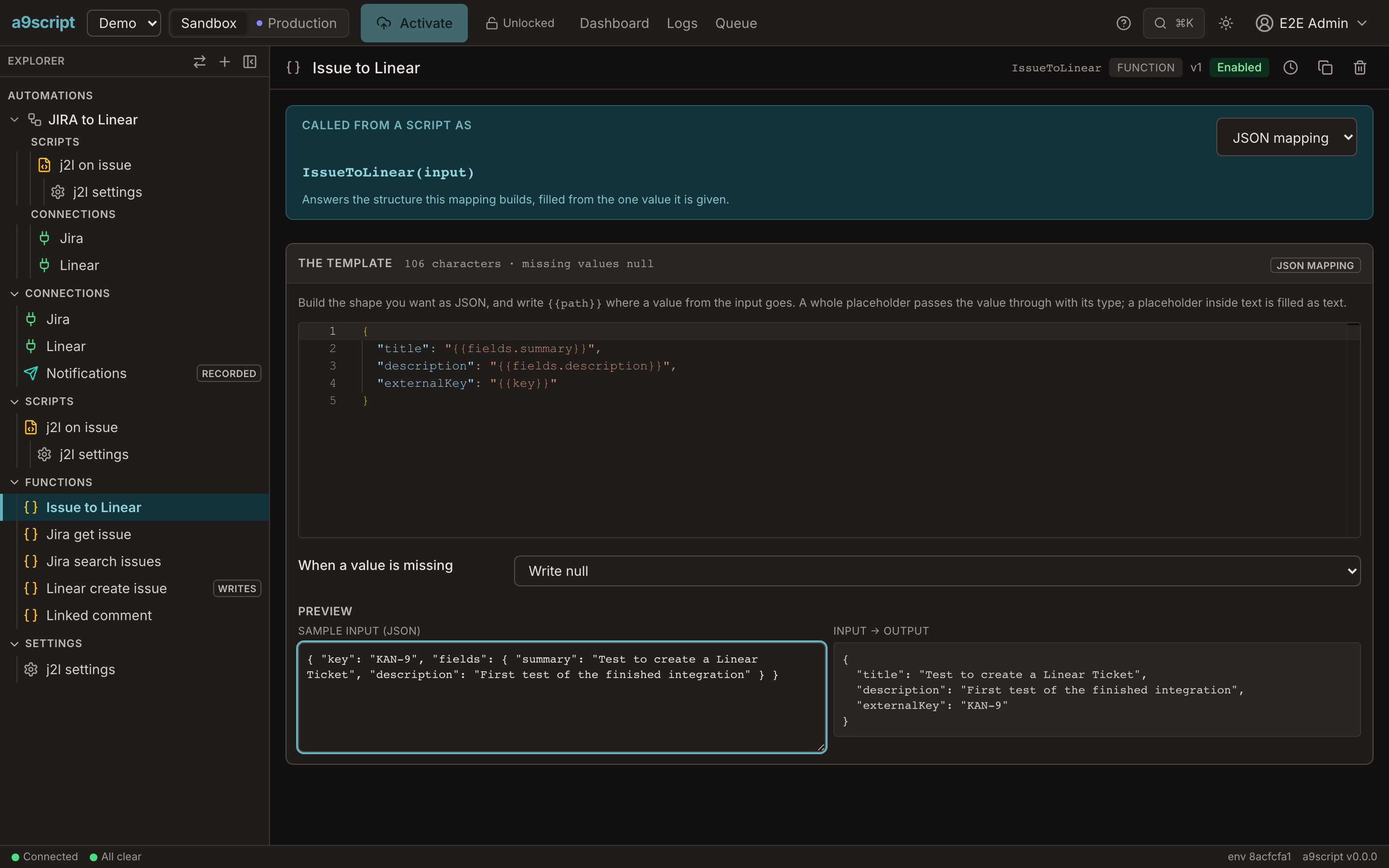Collapse the SCRIPTS section
Image resolution: width=1389 pixels, height=868 pixels.
coord(15,401)
